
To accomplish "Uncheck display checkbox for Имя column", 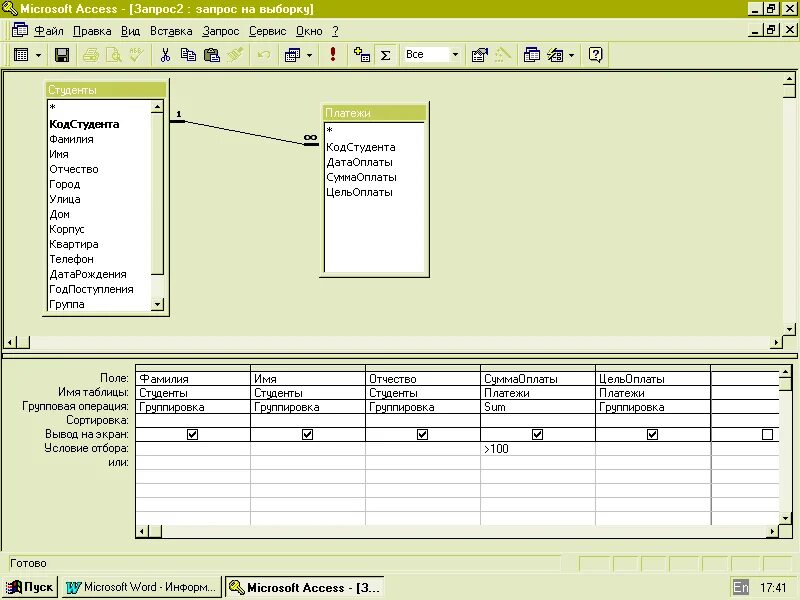I will point(307,434).
